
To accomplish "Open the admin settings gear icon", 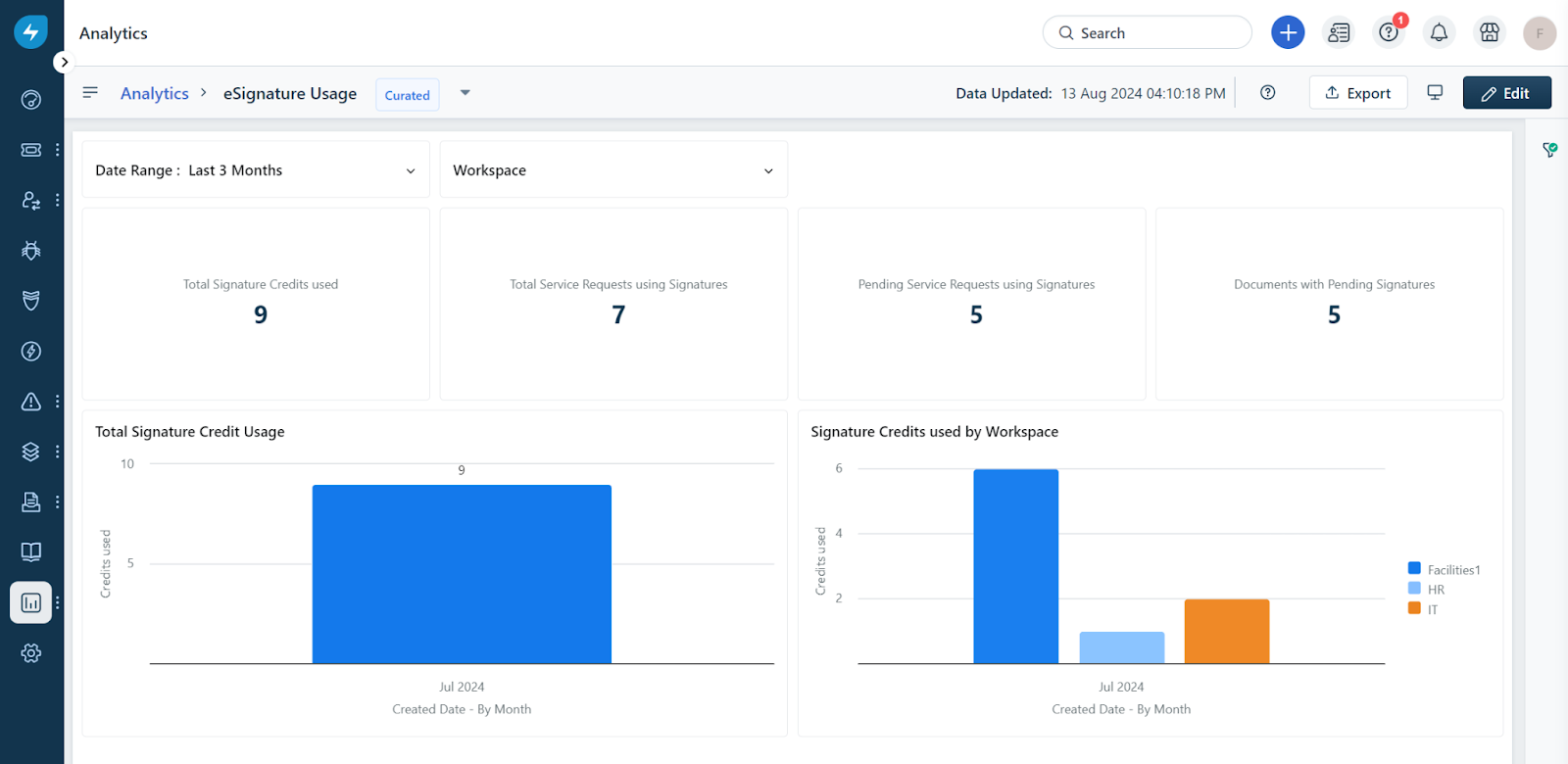I will 31,653.
